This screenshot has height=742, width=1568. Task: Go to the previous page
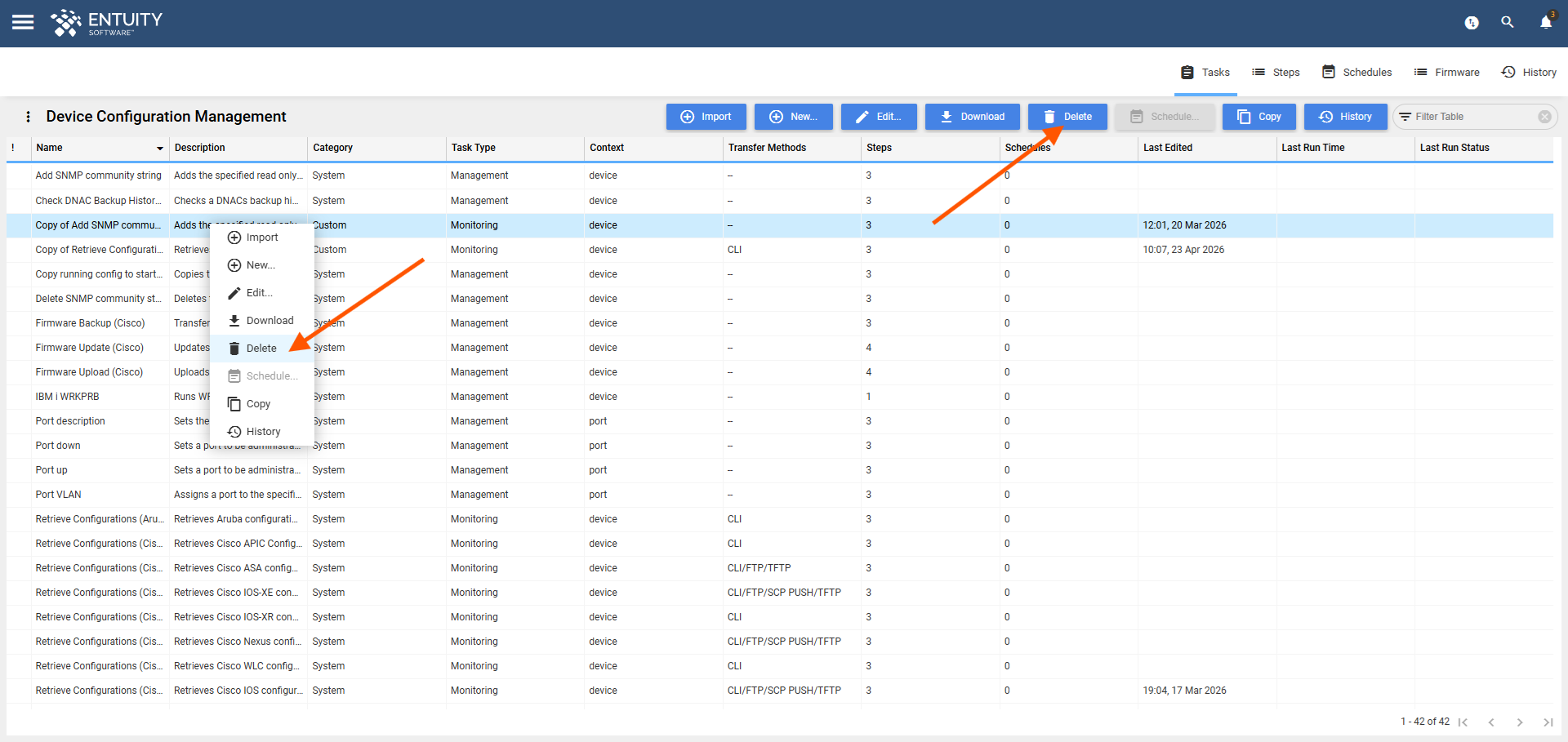pos(1491,722)
